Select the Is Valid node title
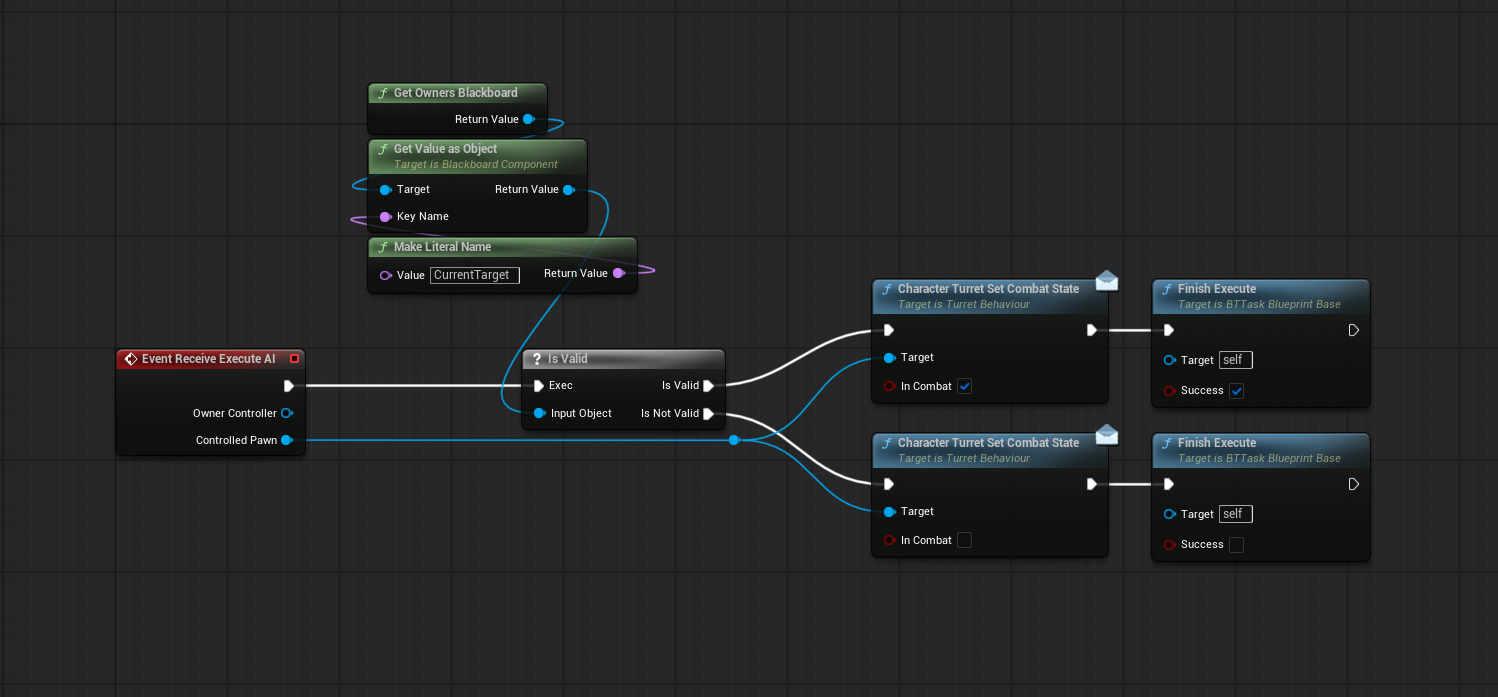This screenshot has width=1498, height=697. tap(568, 359)
